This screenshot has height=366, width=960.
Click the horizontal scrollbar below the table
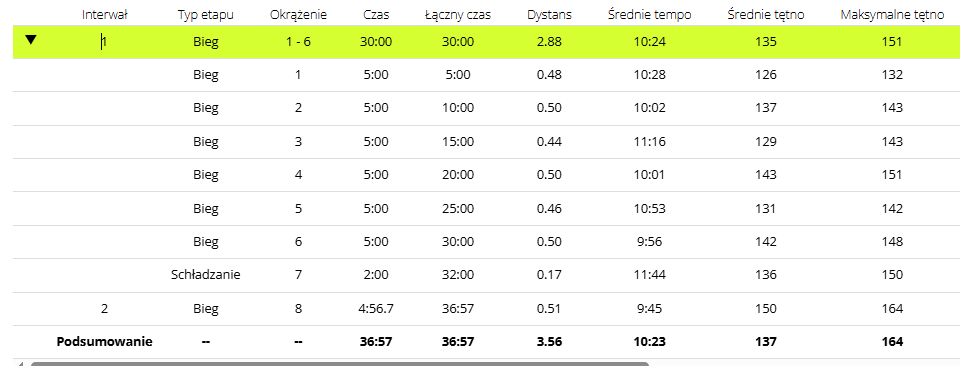pyautogui.click(x=340, y=364)
